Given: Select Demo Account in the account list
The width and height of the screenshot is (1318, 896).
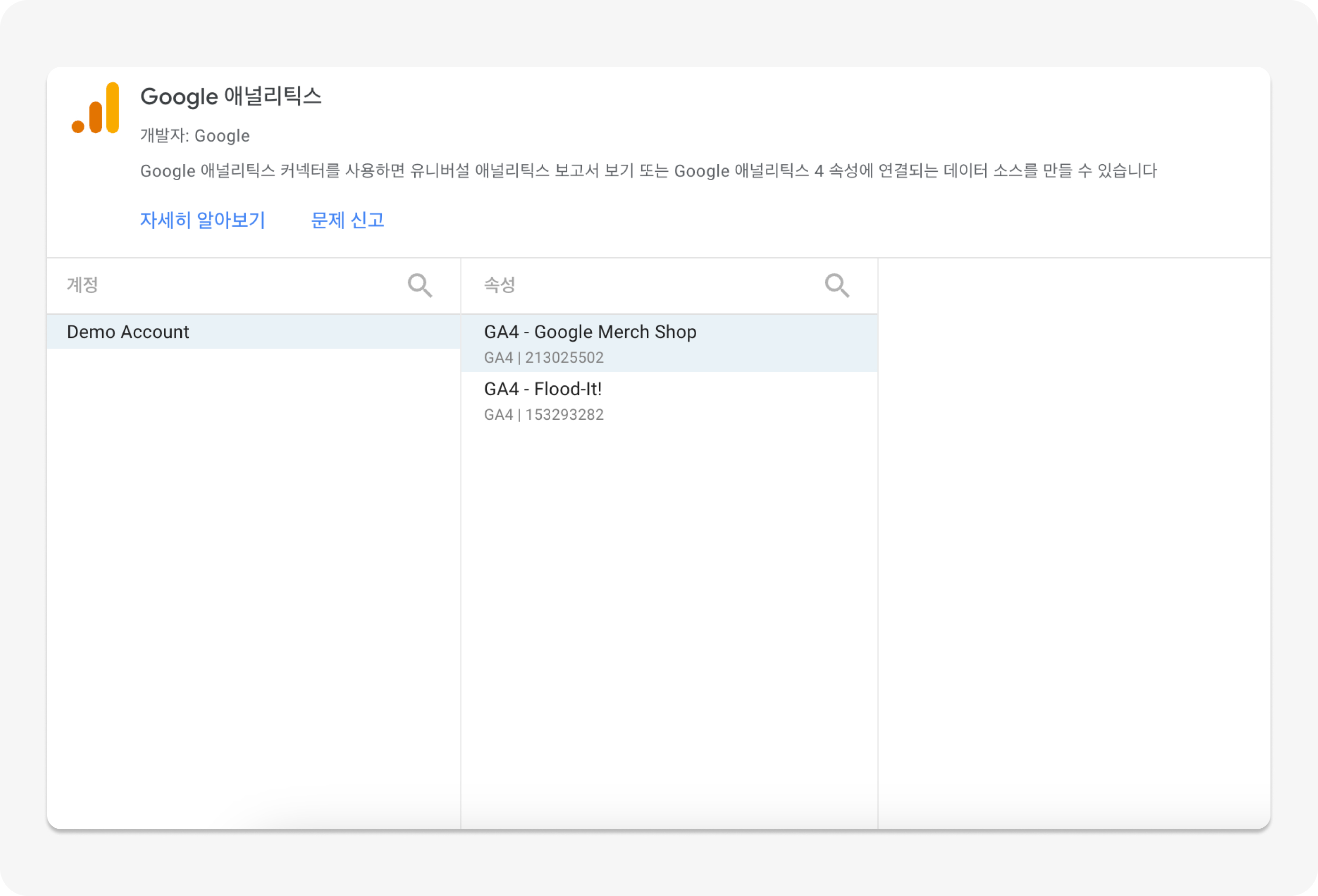Looking at the screenshot, I should tap(254, 332).
